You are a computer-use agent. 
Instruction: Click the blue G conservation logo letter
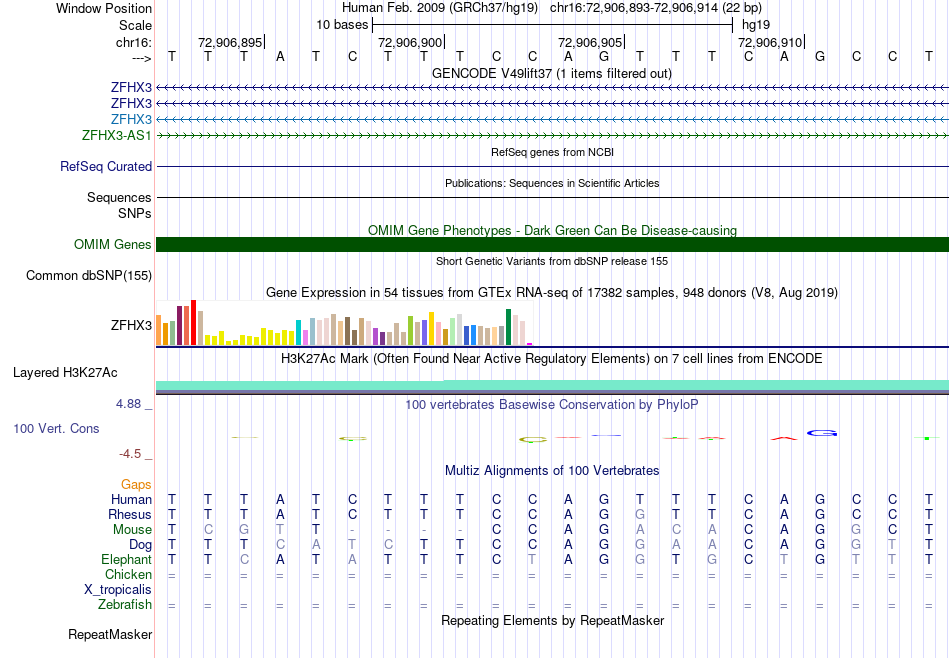click(x=822, y=433)
